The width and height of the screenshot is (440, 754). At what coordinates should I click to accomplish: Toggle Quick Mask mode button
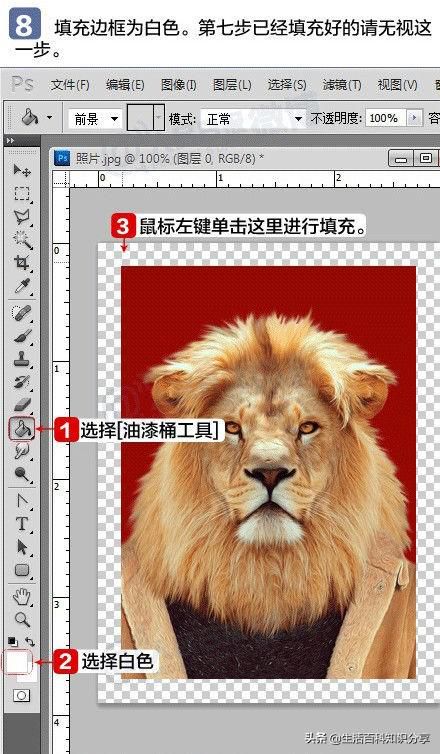(22, 695)
